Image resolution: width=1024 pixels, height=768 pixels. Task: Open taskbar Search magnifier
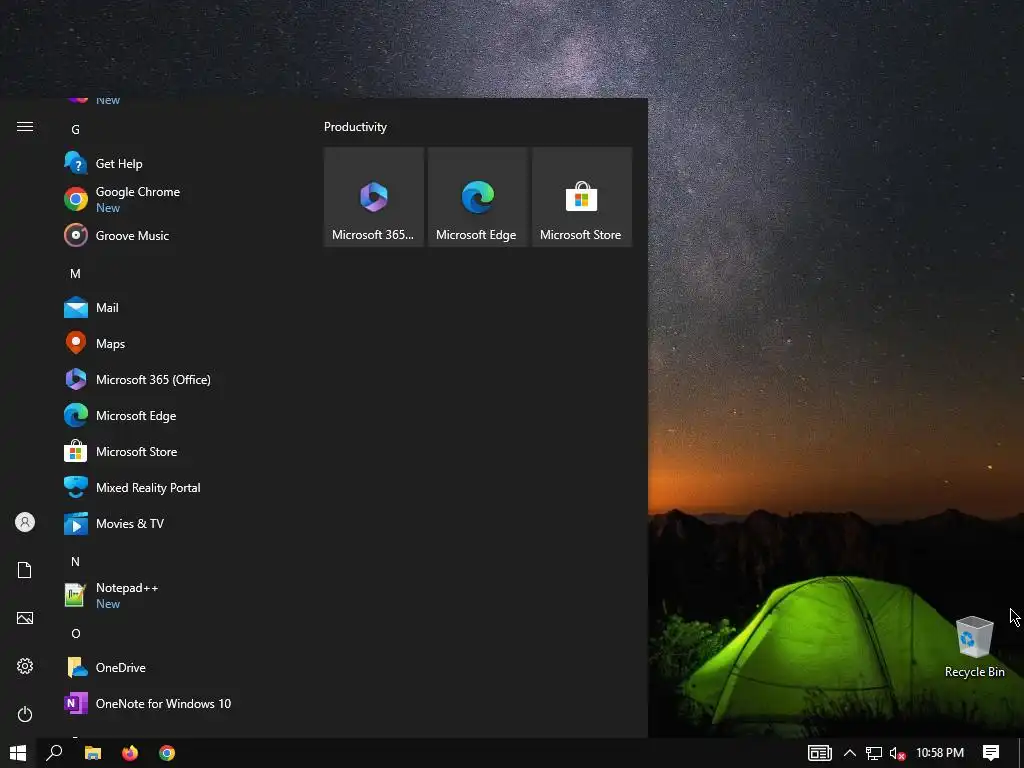(54, 753)
